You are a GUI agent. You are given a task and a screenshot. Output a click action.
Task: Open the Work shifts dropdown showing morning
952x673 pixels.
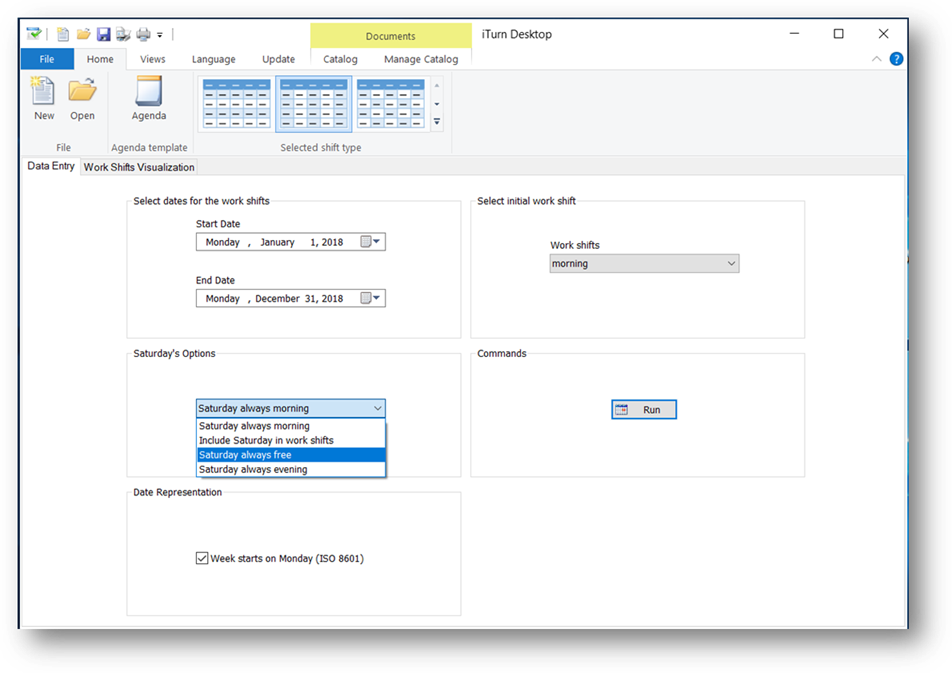(644, 264)
